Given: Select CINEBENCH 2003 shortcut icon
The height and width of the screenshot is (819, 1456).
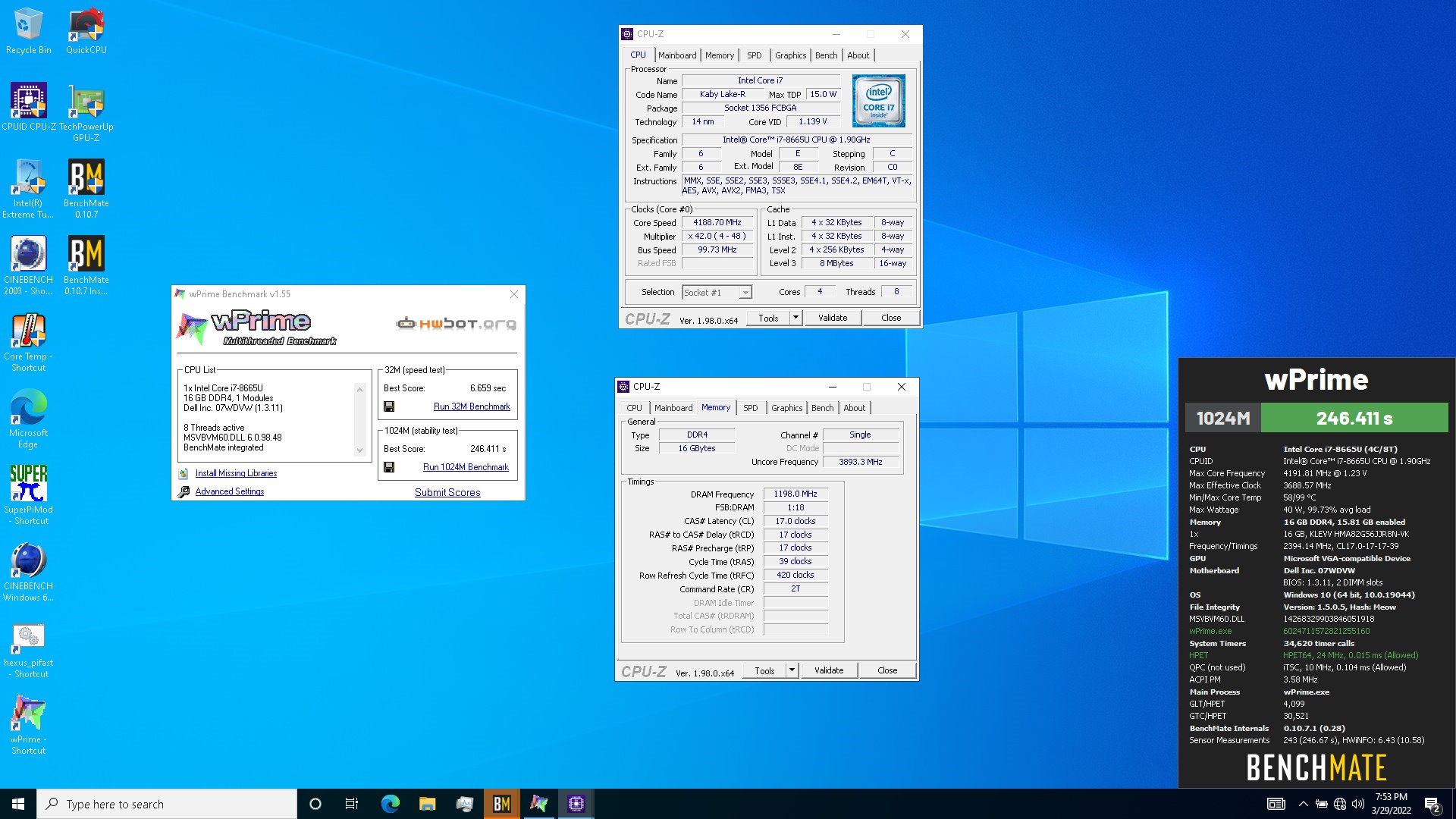Looking at the screenshot, I should click(x=28, y=266).
